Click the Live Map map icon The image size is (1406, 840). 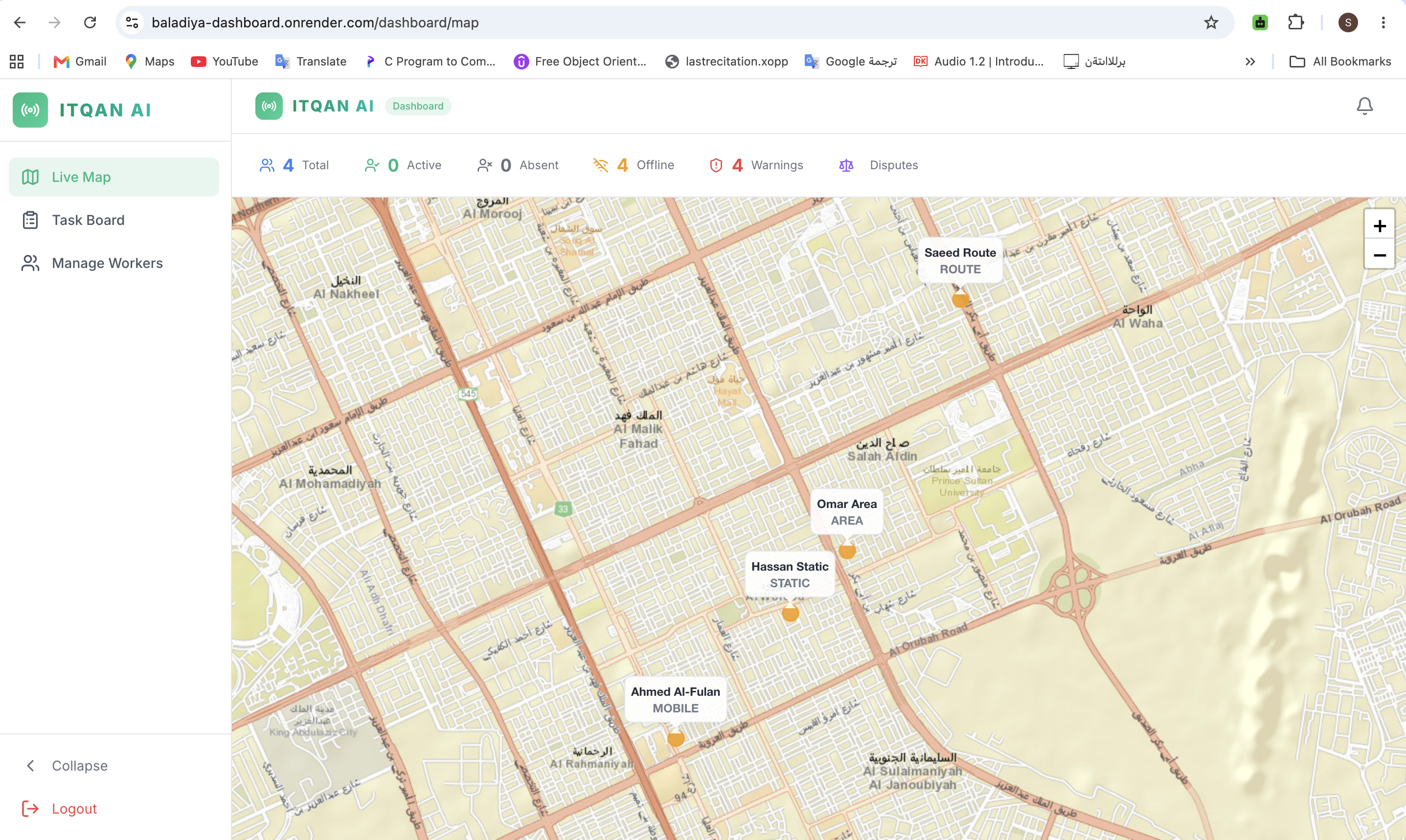coord(30,177)
